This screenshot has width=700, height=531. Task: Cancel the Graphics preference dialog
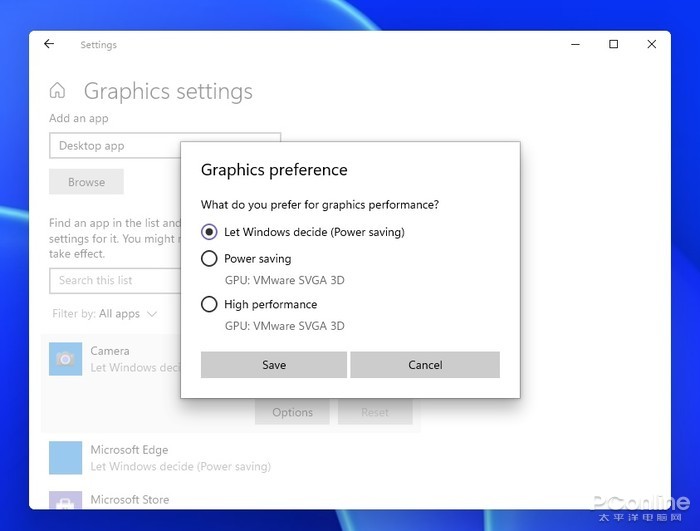425,365
